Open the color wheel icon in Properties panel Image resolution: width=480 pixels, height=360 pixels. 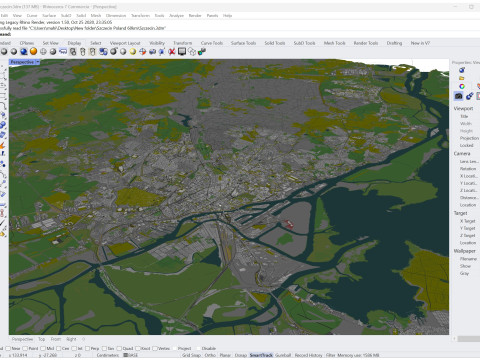pyautogui.click(x=462, y=86)
